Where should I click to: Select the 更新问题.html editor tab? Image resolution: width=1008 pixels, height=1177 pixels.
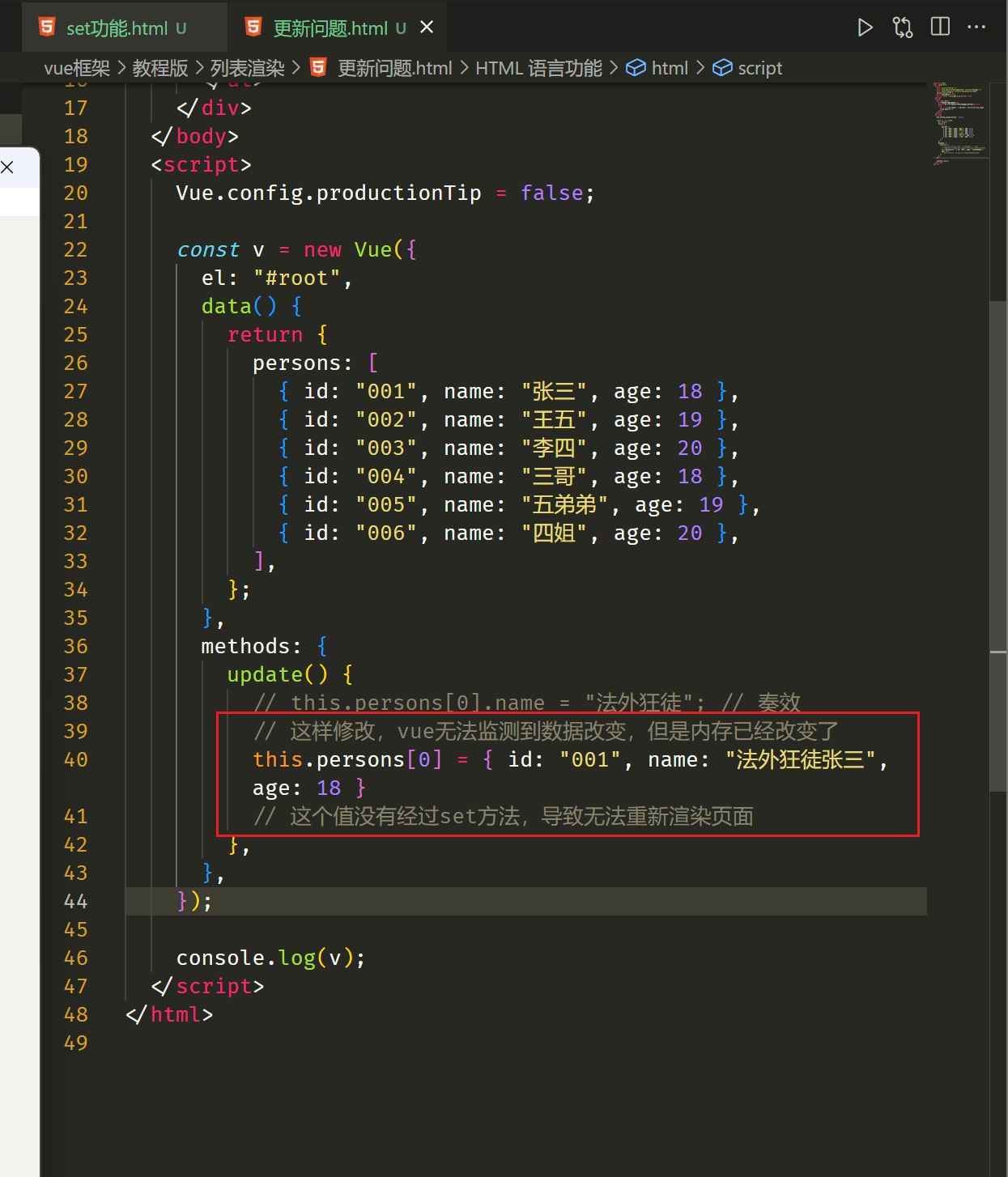click(339, 28)
